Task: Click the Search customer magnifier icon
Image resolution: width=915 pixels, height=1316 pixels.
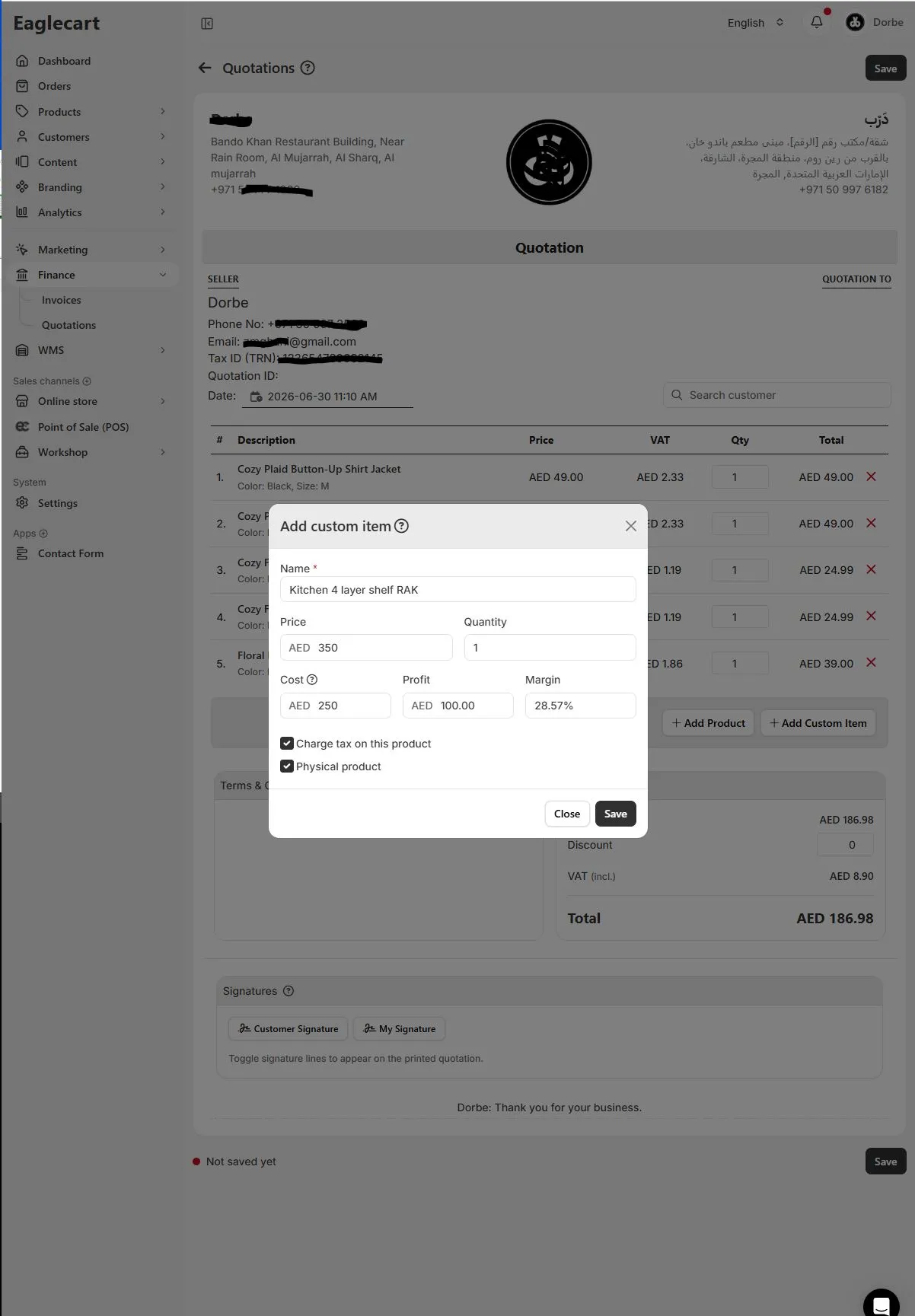Action: (x=677, y=395)
